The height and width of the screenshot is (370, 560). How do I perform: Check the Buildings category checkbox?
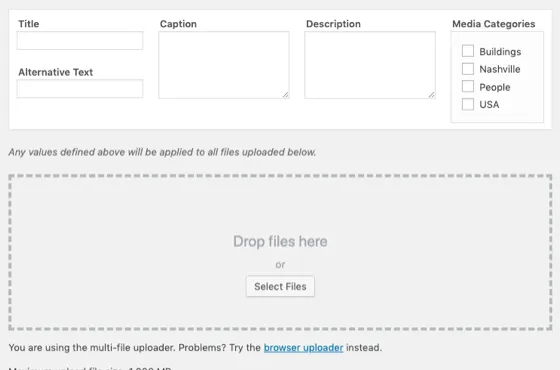pos(468,51)
